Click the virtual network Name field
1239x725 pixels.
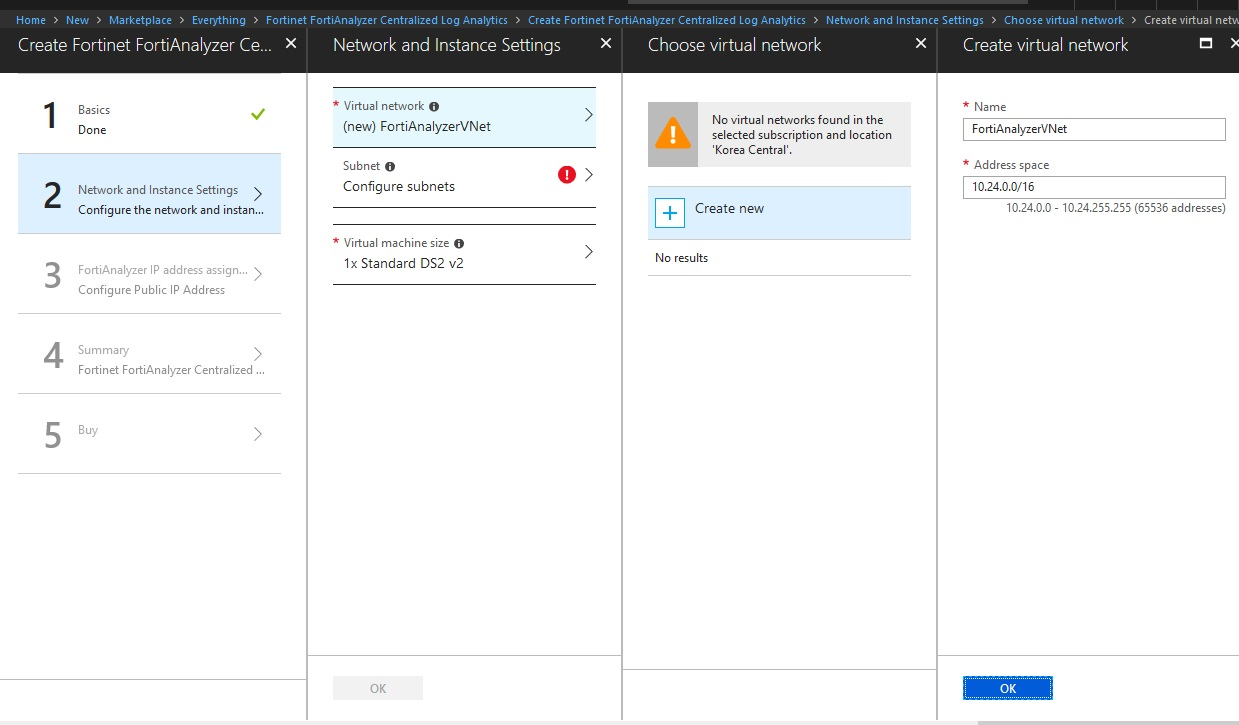tap(1093, 129)
